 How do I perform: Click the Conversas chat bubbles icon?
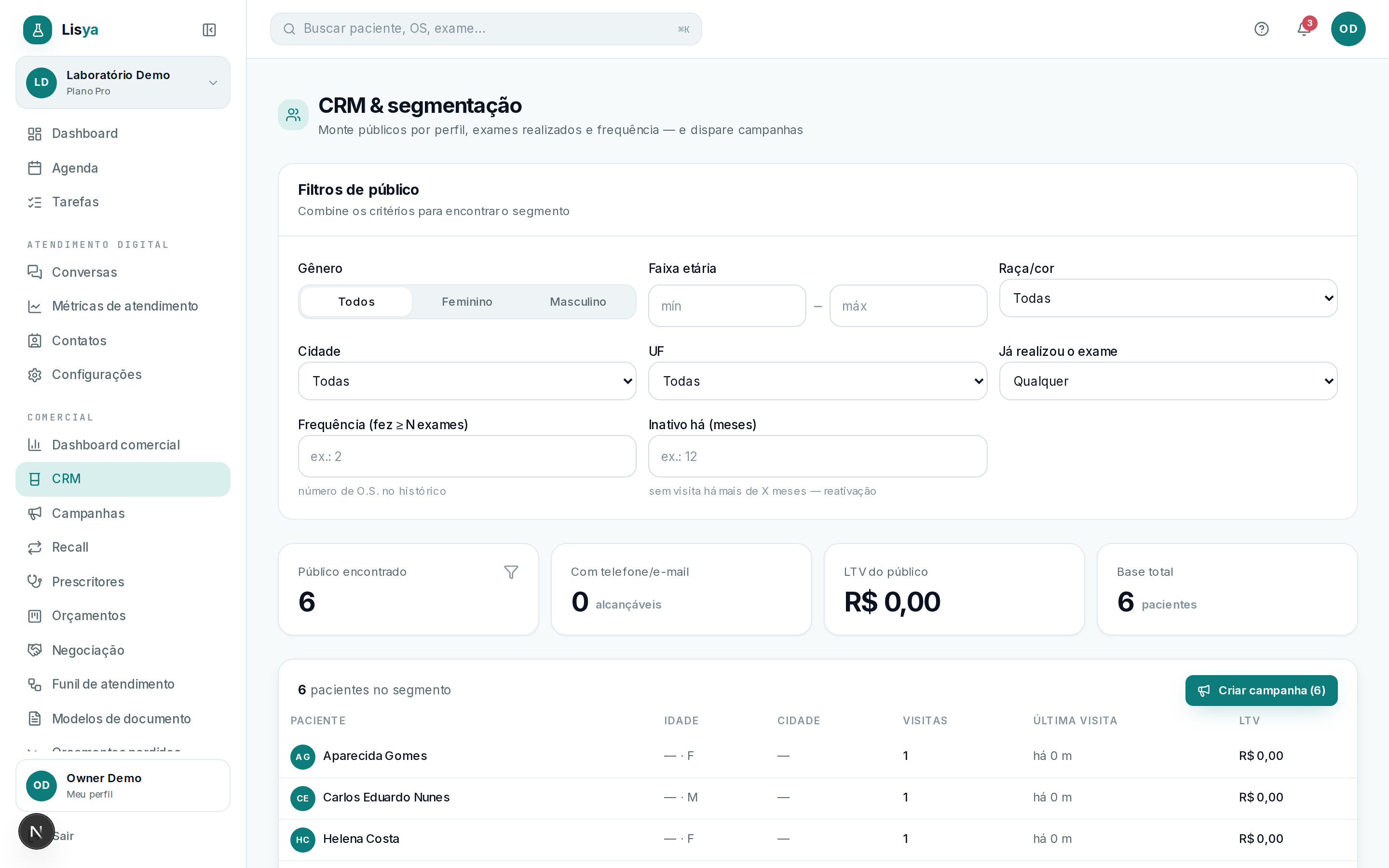(34, 272)
